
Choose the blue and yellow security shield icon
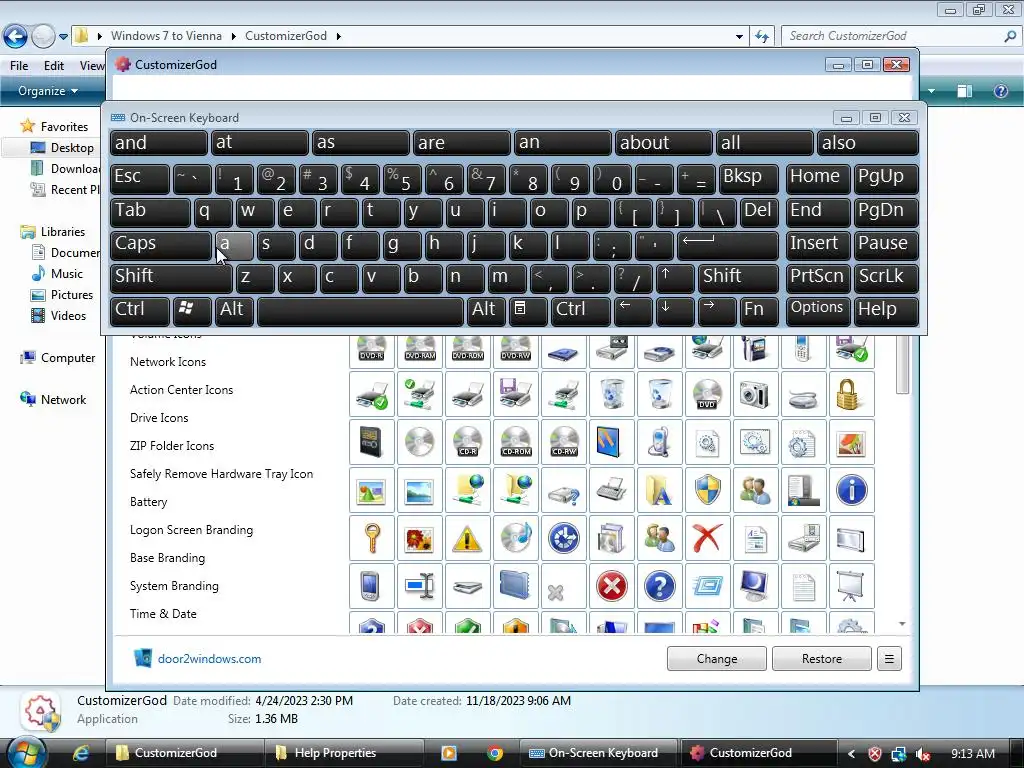pos(707,490)
